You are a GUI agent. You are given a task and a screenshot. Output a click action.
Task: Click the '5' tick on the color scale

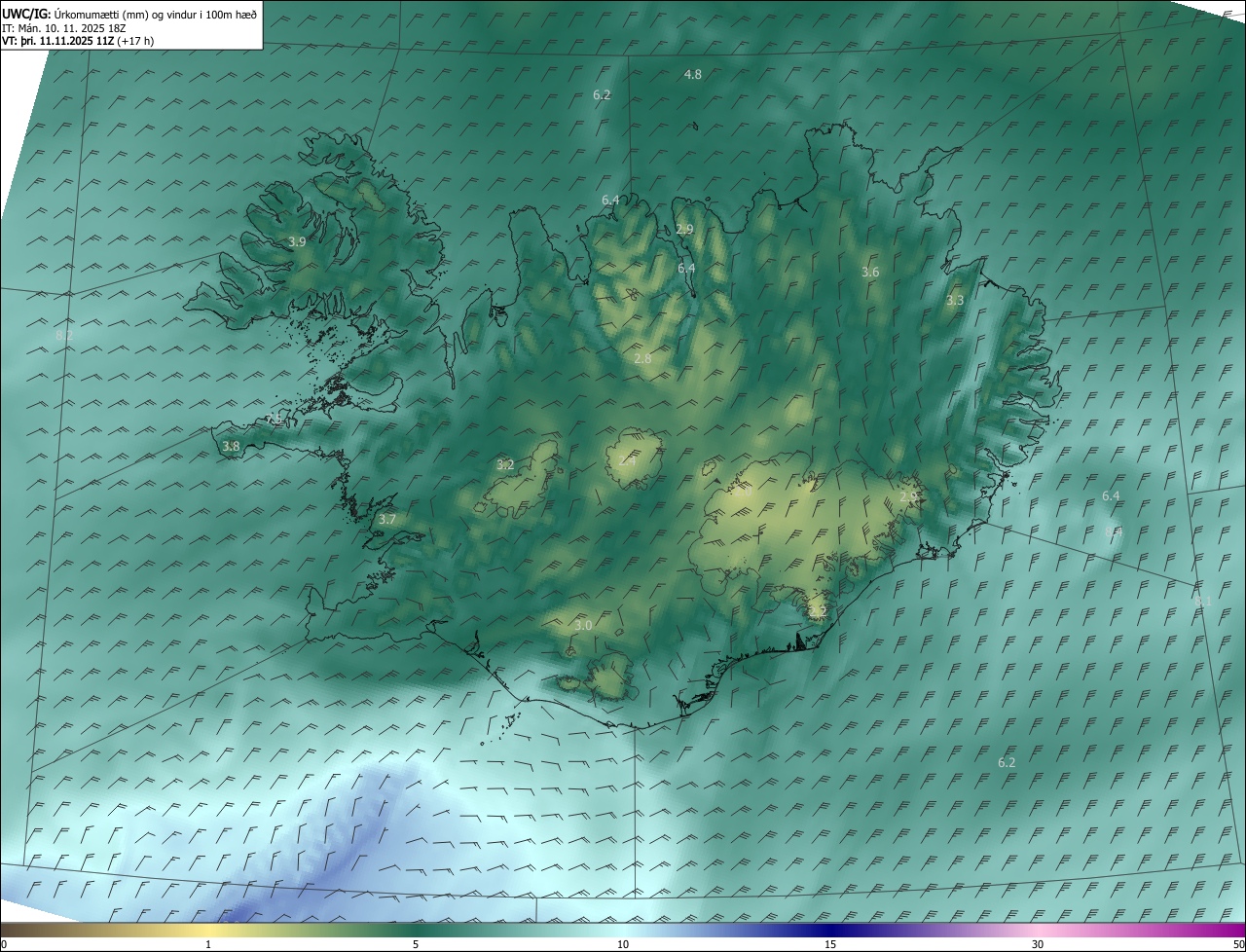(x=416, y=944)
